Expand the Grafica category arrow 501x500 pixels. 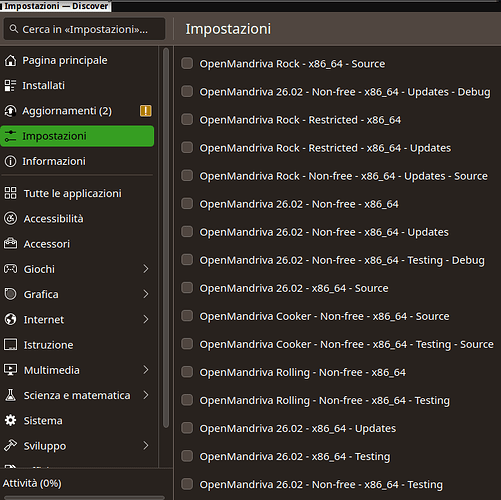pos(146,294)
